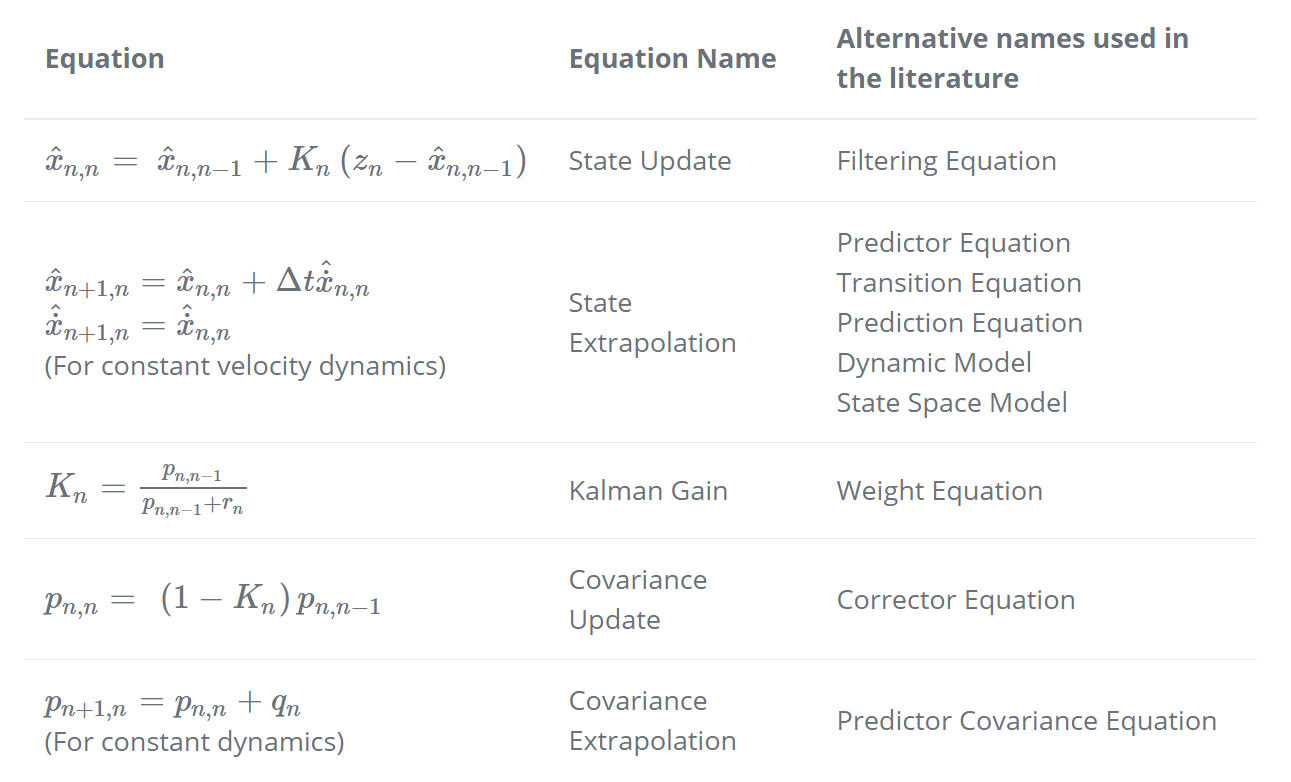The width and height of the screenshot is (1291, 782).
Task: Click the Equation column header
Action: pos(105,59)
